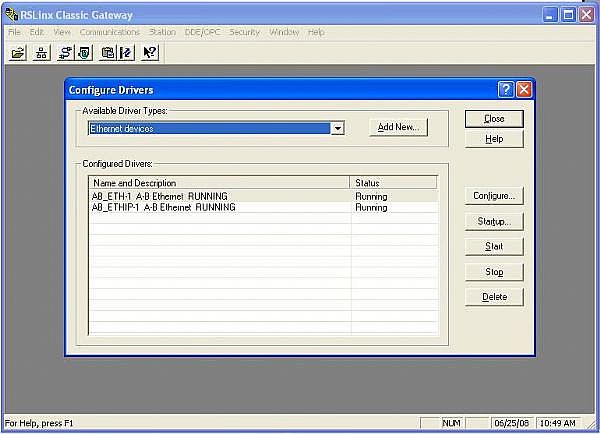Click the Configure Drivers toolbar icon

pyautogui.click(x=65, y=53)
